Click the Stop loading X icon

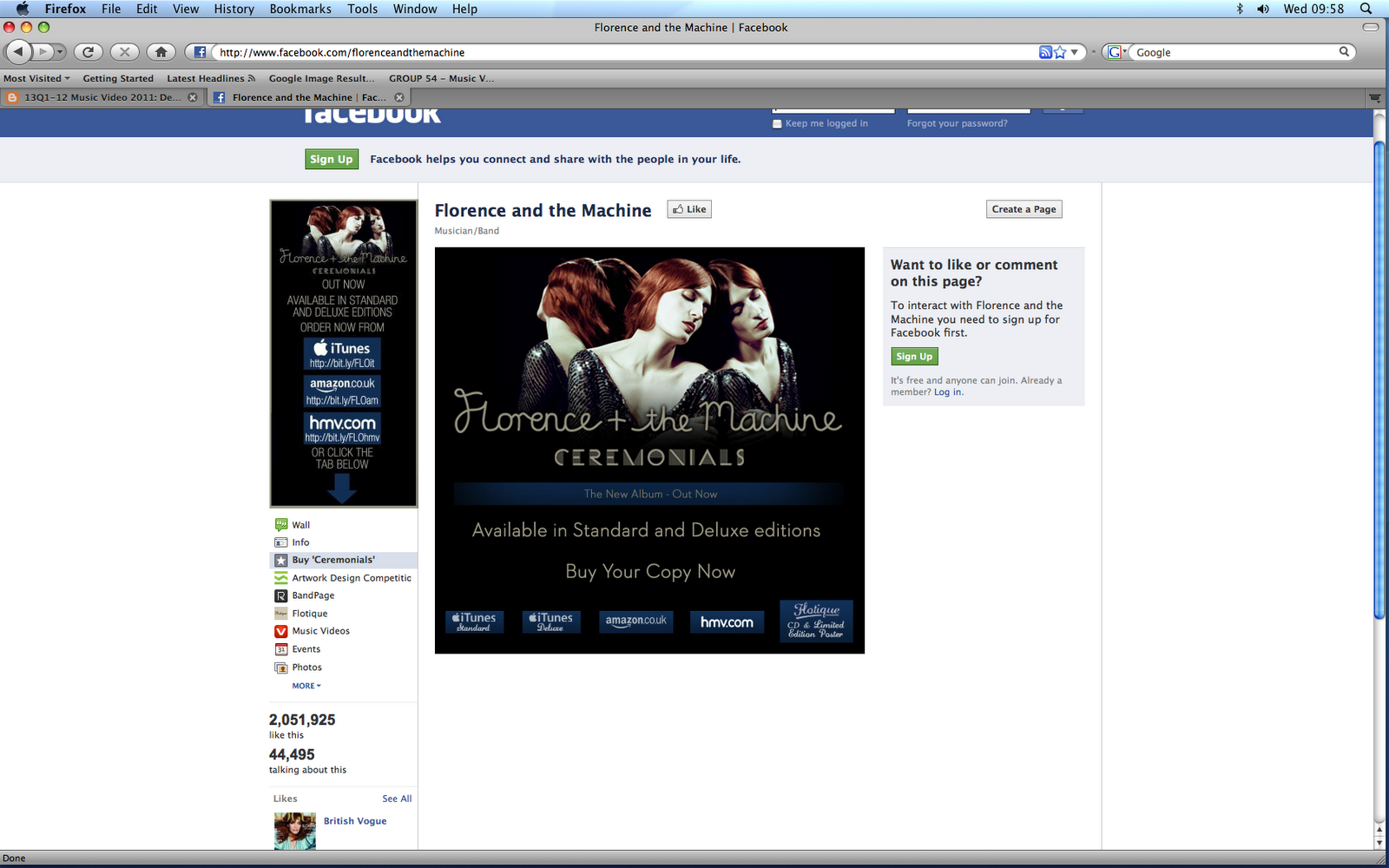[124, 52]
